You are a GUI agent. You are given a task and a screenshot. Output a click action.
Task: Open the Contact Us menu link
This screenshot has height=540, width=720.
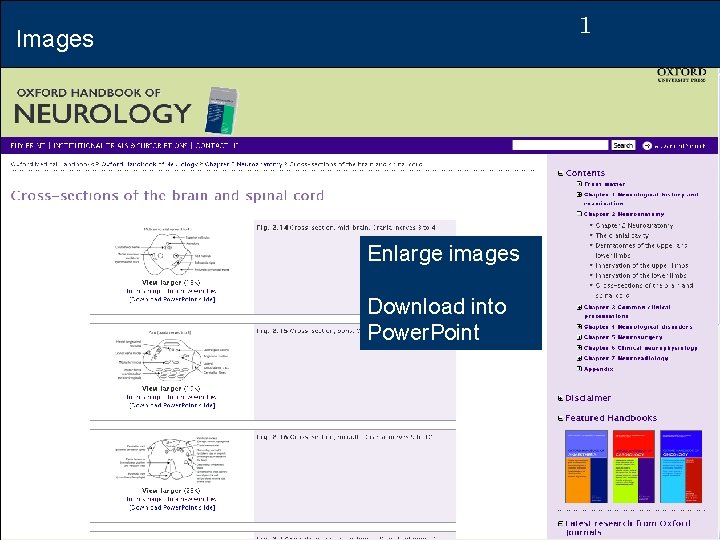[217, 146]
